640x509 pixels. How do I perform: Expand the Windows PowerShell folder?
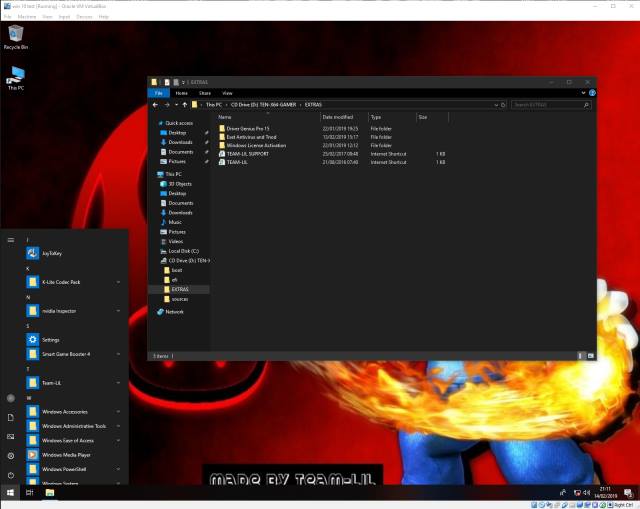tap(73, 469)
